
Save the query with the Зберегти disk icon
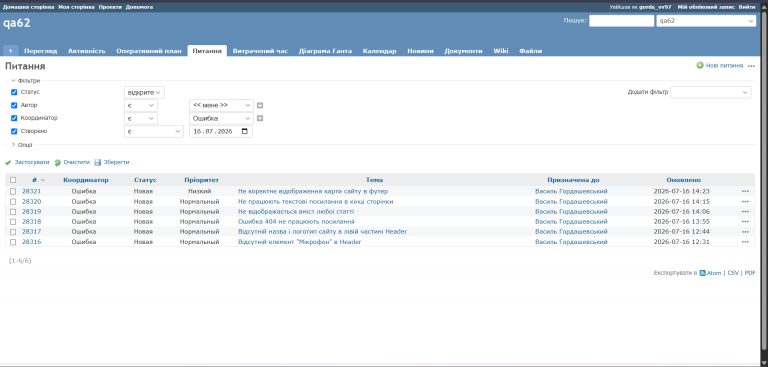[x=97, y=163]
